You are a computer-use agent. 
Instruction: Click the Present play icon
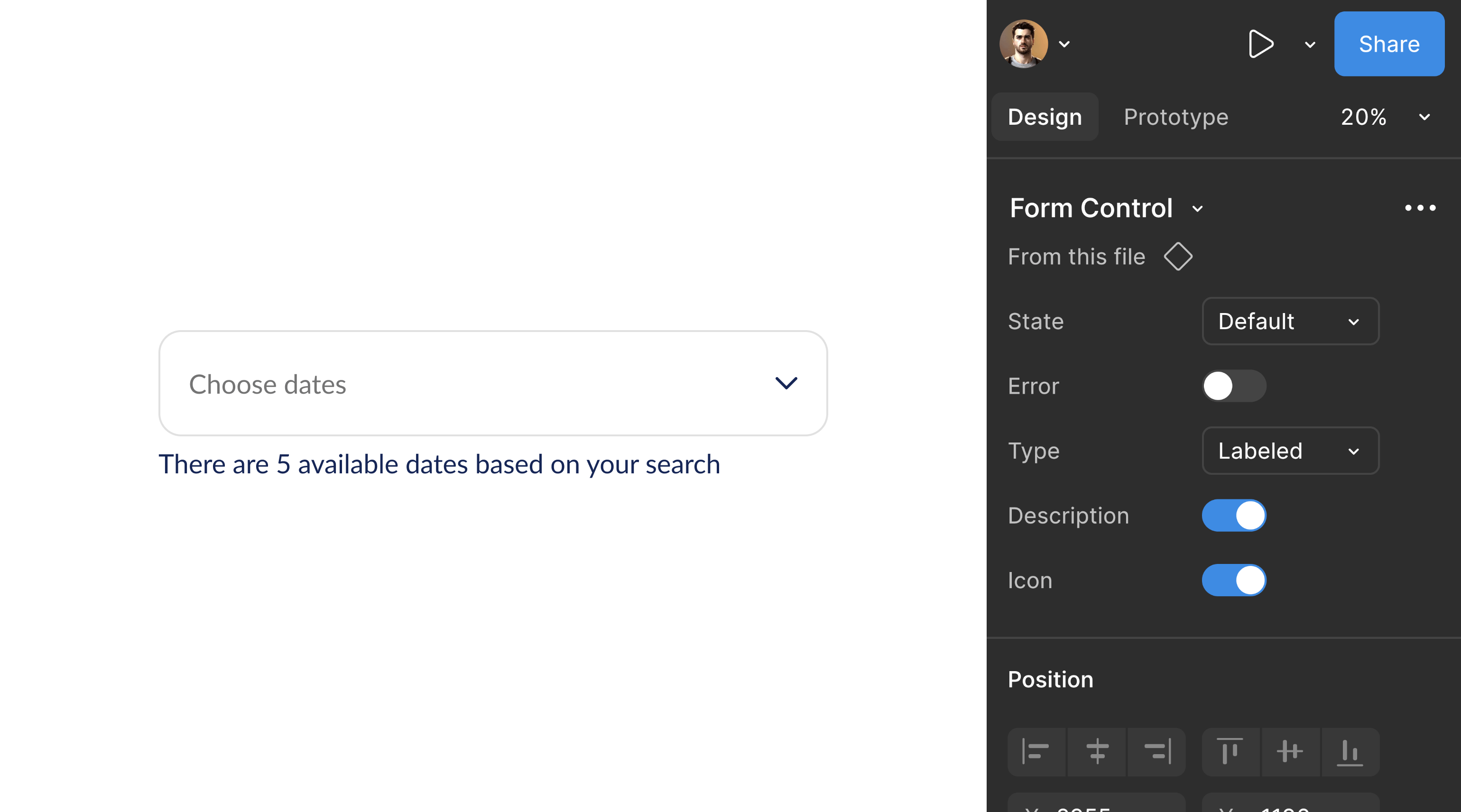tap(1260, 44)
